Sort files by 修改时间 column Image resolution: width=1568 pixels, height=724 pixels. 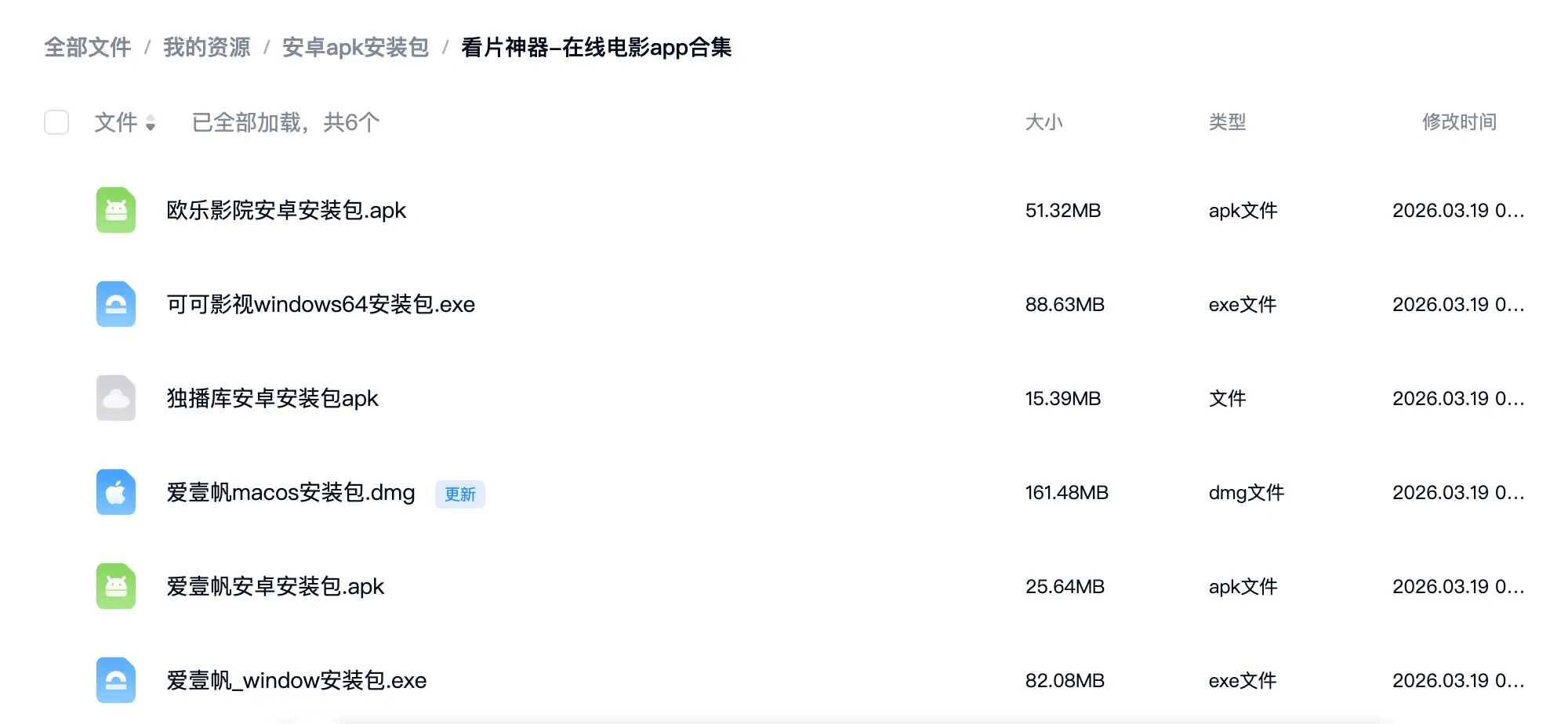pos(1459,122)
